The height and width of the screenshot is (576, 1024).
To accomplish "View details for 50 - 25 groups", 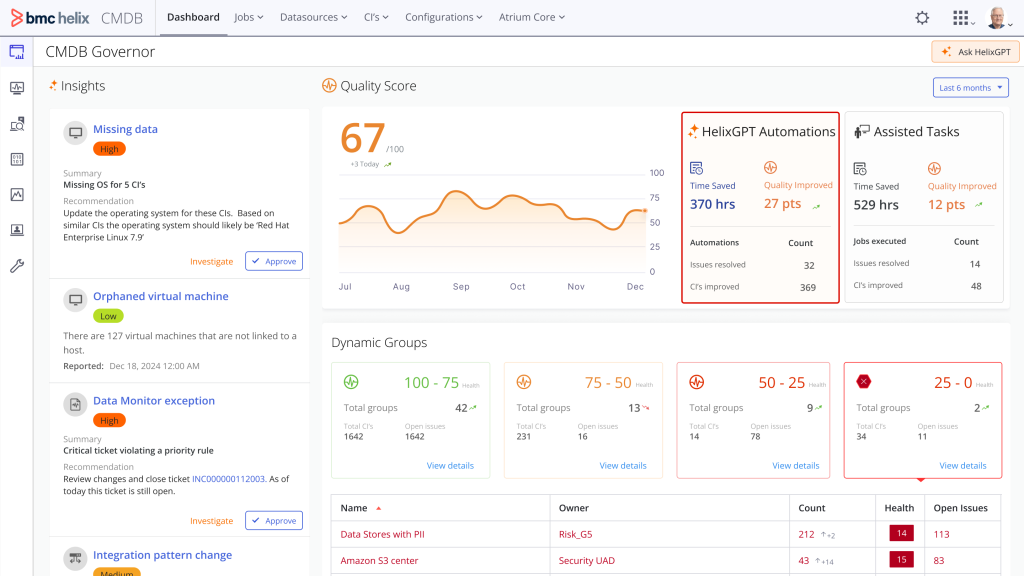I will point(795,466).
